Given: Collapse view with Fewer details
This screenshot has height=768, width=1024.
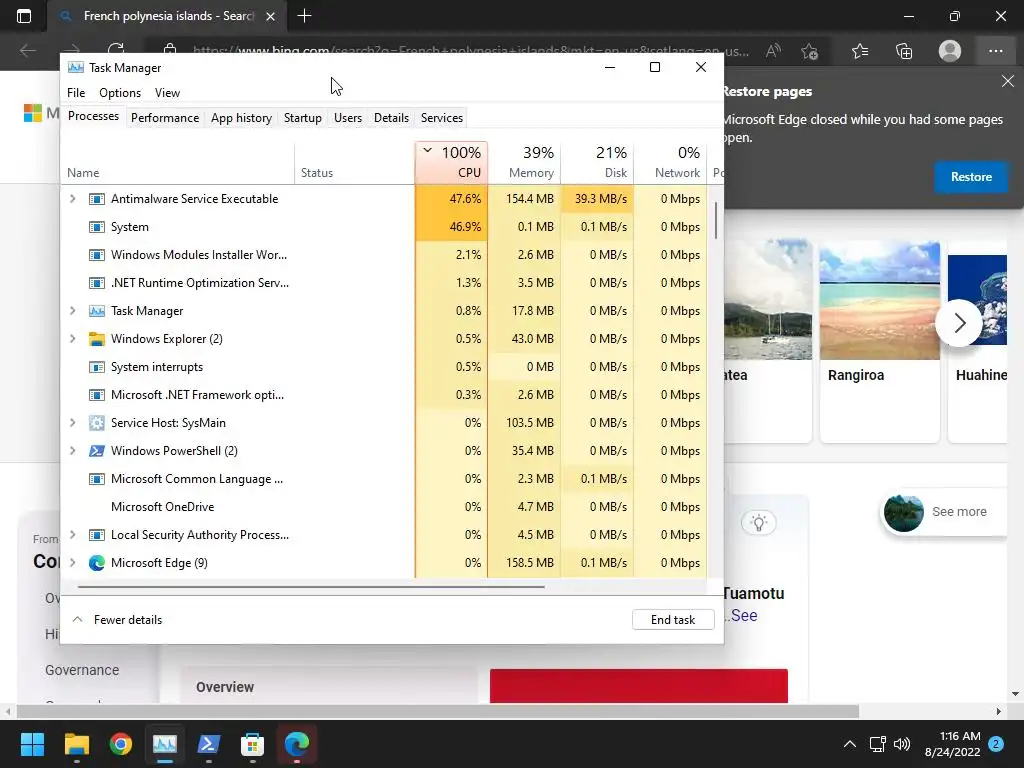Looking at the screenshot, I should click(x=117, y=620).
